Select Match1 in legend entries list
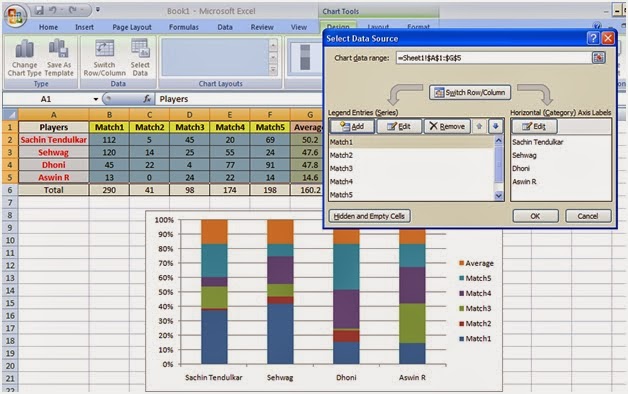This screenshot has height=394, width=628. [x=412, y=142]
